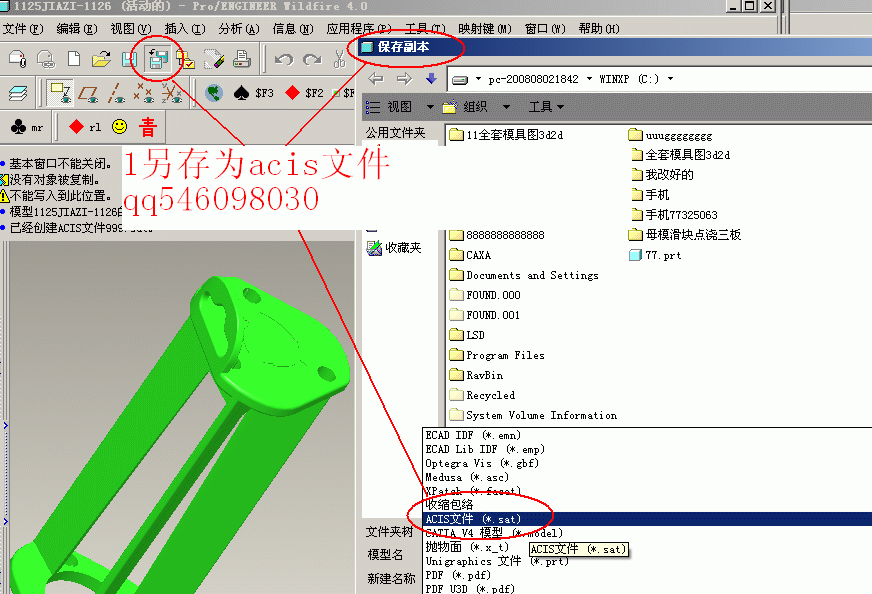872x594 pixels.
Task: Open the 分析(A) menu
Action: coord(239,29)
